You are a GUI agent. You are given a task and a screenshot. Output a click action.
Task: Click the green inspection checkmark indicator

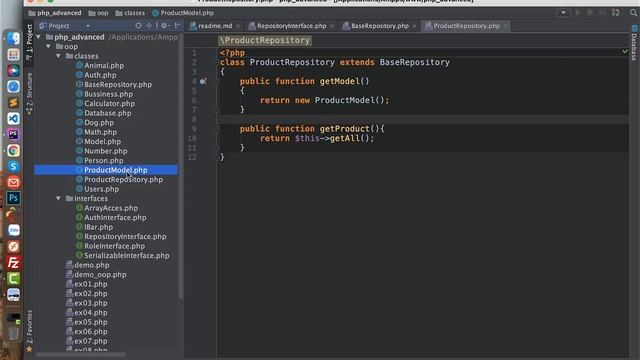625,52
